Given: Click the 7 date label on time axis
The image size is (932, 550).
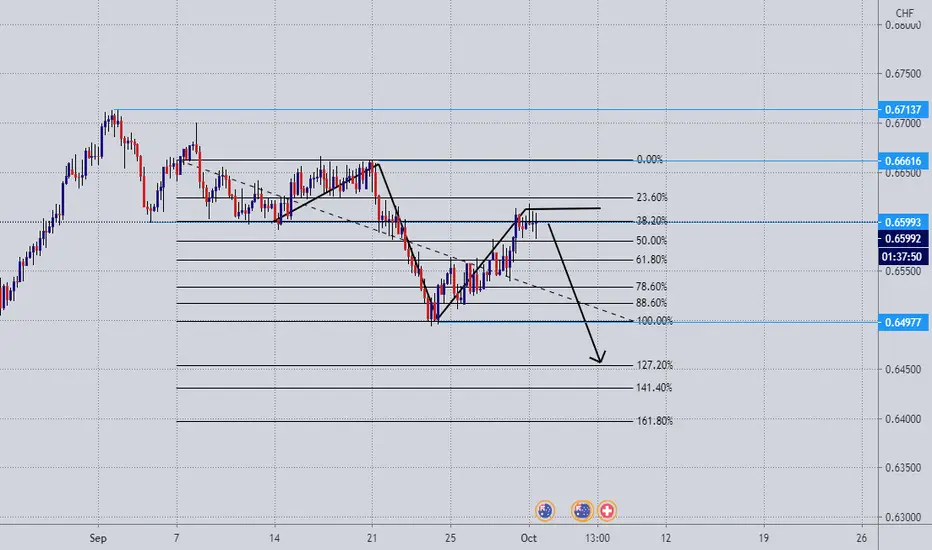Looking at the screenshot, I should tap(177, 538).
